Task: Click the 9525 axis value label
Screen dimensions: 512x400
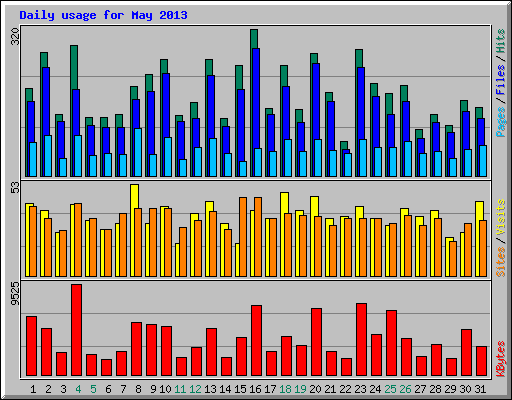Action: click(16, 294)
